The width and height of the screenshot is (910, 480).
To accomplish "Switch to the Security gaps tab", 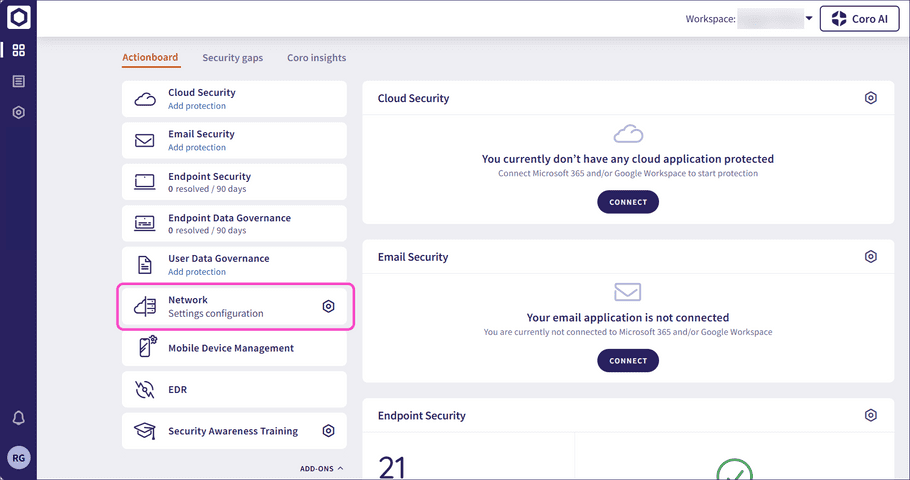I will (233, 57).
